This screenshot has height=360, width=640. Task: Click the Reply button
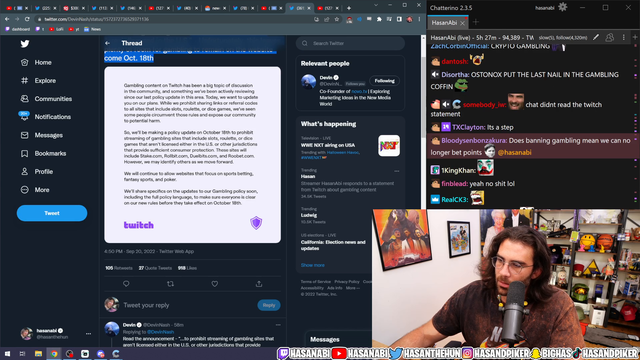pyautogui.click(x=269, y=305)
